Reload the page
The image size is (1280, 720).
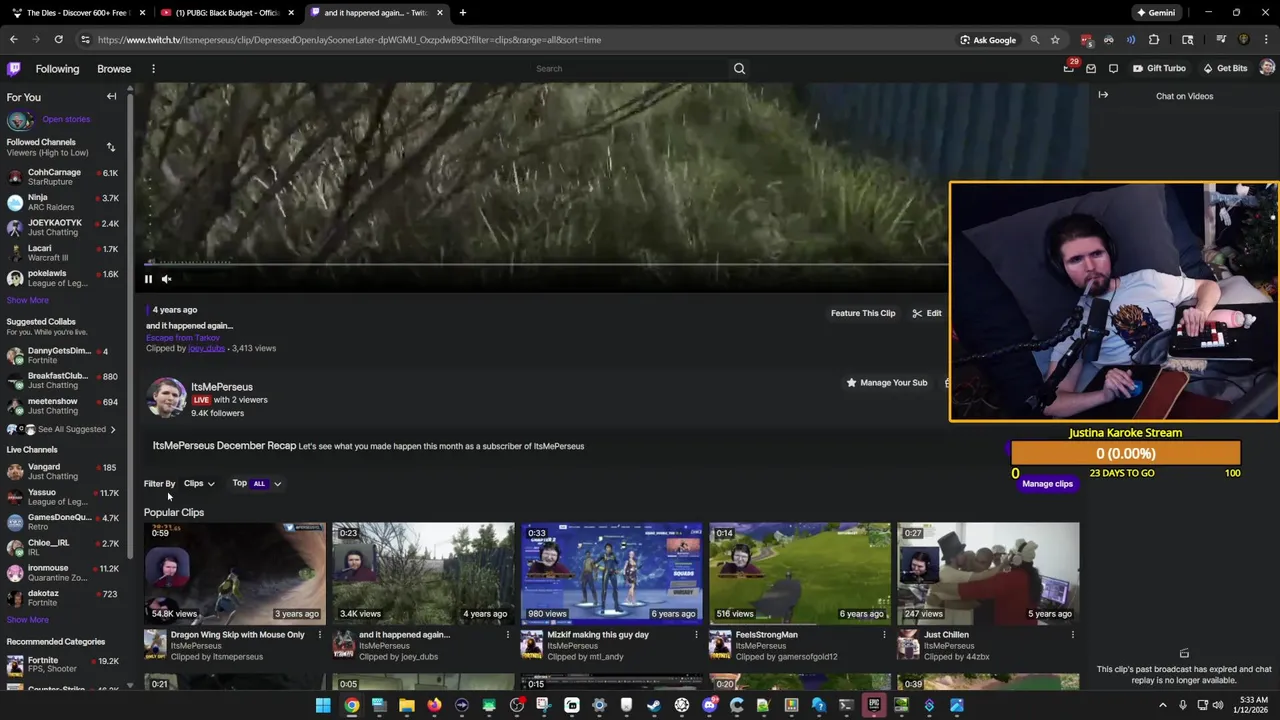coord(59,40)
